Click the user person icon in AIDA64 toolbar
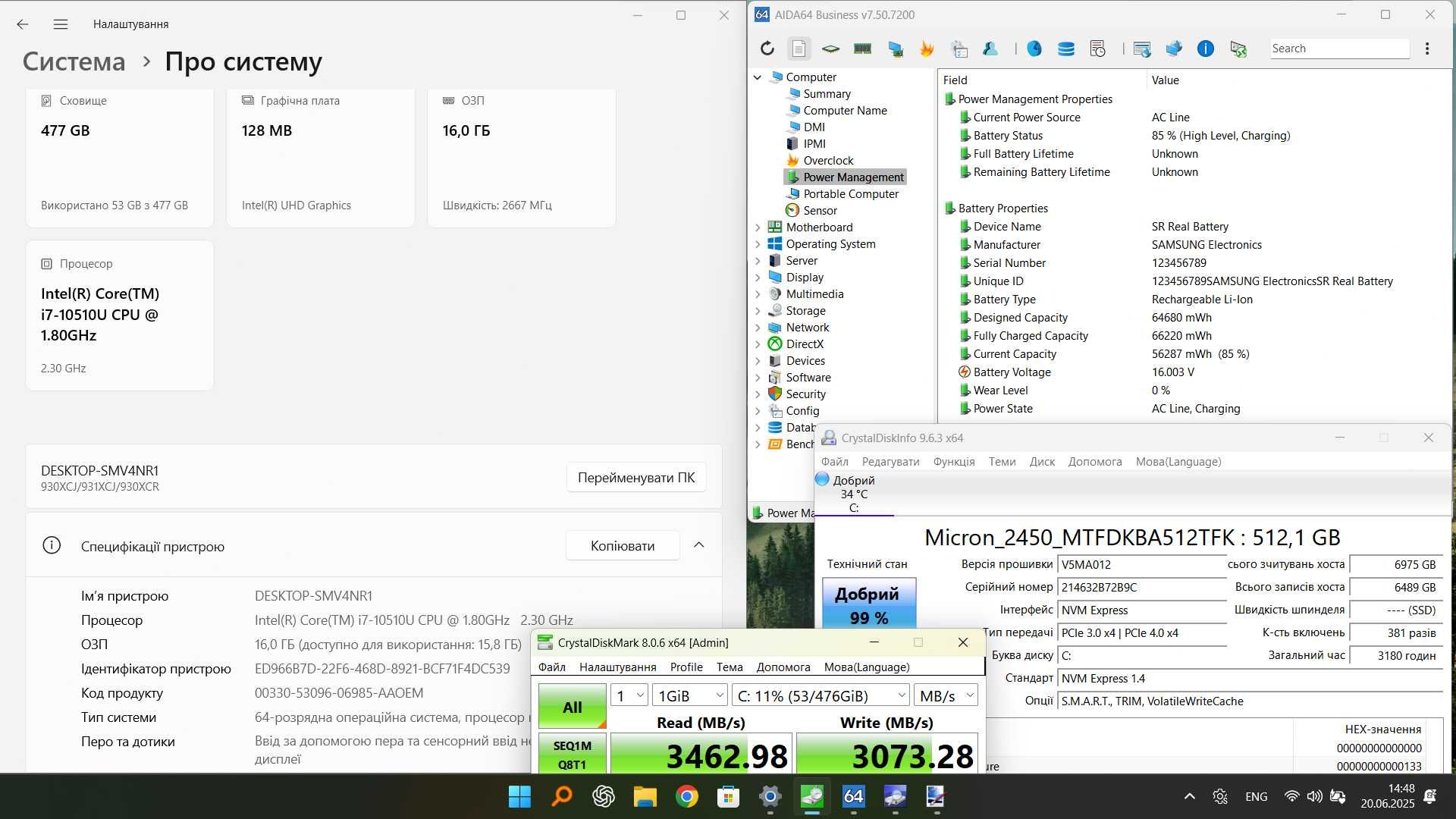Screen dimensions: 1456x819 click(x=990, y=49)
